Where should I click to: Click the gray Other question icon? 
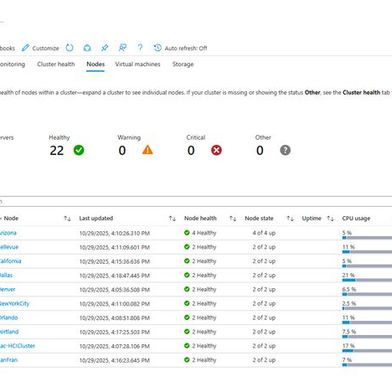click(x=285, y=150)
